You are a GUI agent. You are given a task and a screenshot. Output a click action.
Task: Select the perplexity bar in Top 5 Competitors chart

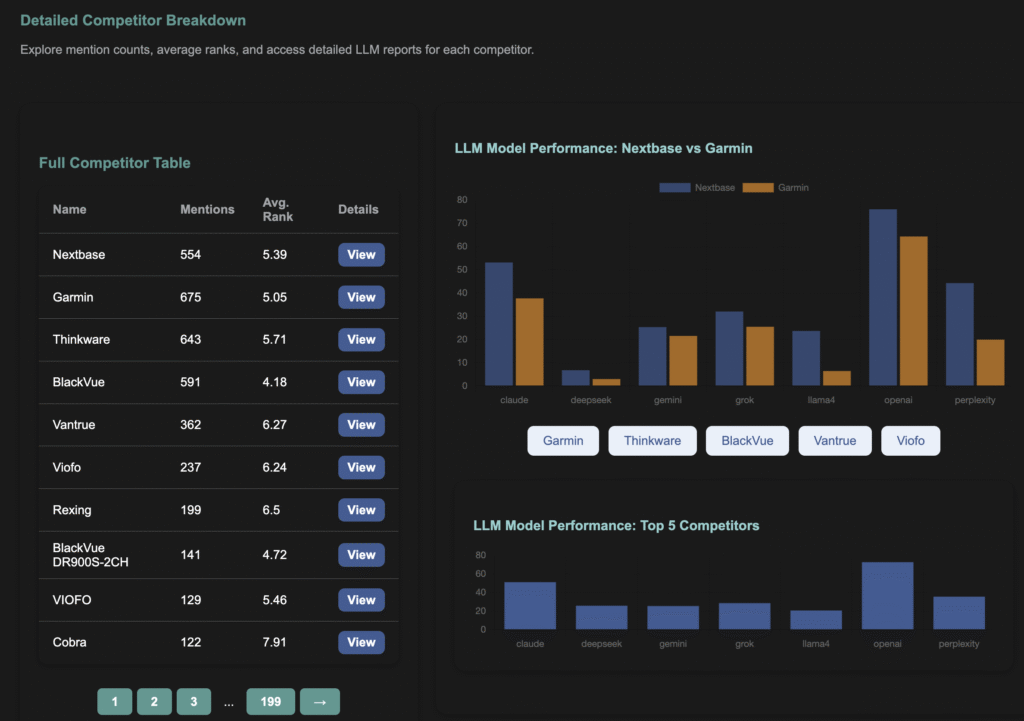click(x=959, y=613)
